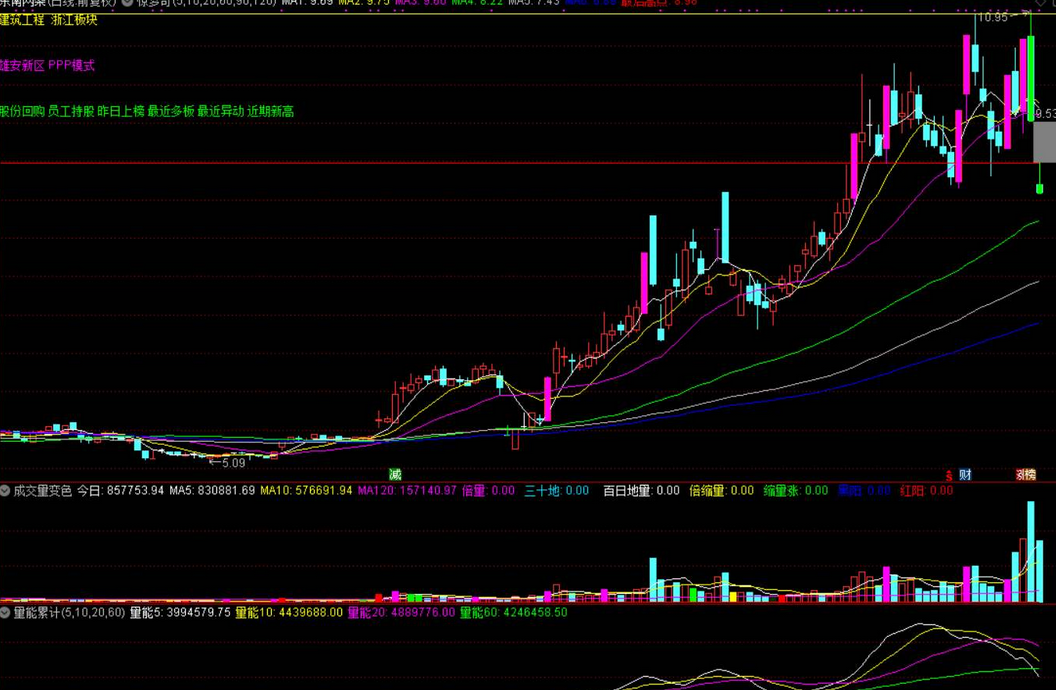The width and height of the screenshot is (1056, 690).
Task: Click the 三十地: 0.00 value
Action: click(x=556, y=491)
